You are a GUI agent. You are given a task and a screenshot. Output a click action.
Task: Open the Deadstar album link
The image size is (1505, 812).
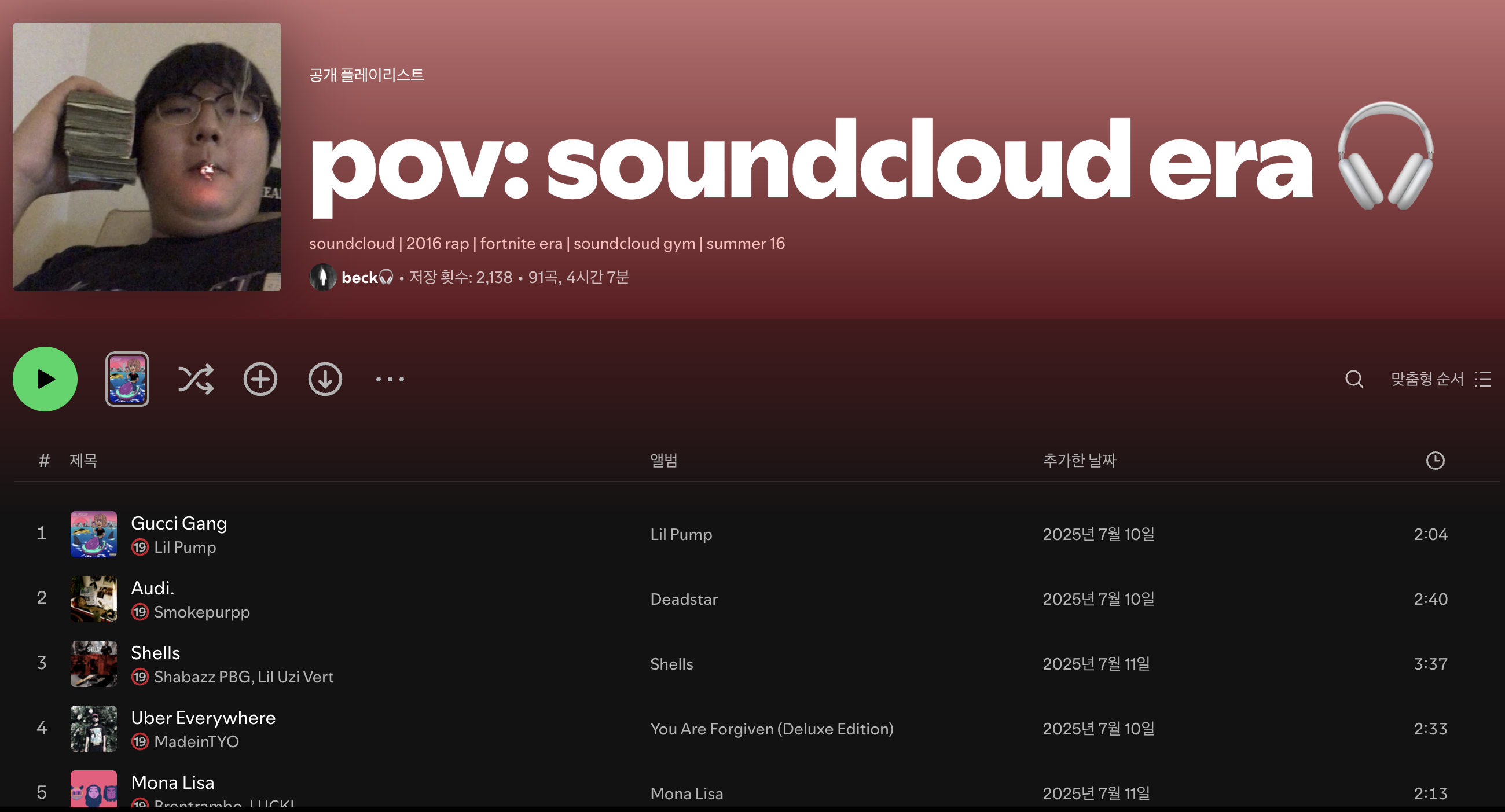(684, 599)
